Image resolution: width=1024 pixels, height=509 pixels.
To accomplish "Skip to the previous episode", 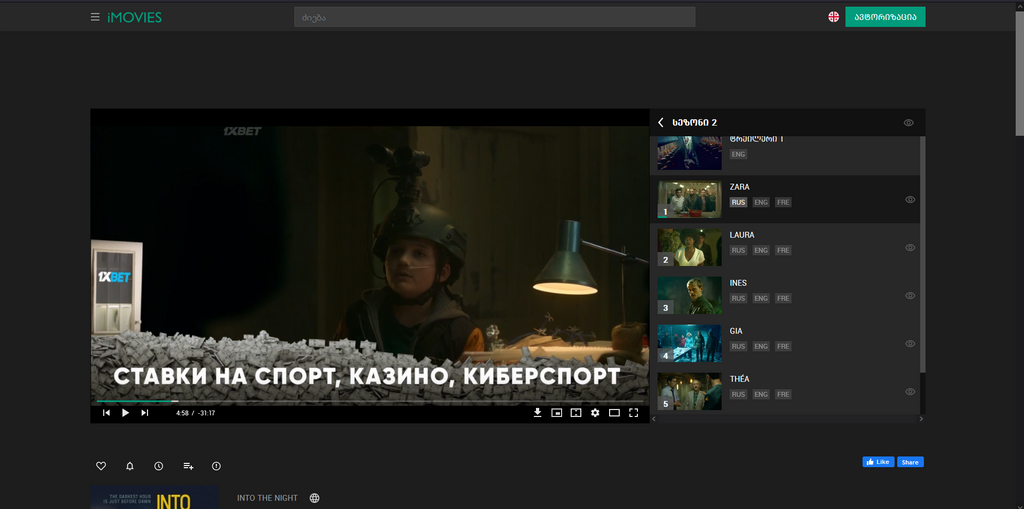I will (106, 412).
